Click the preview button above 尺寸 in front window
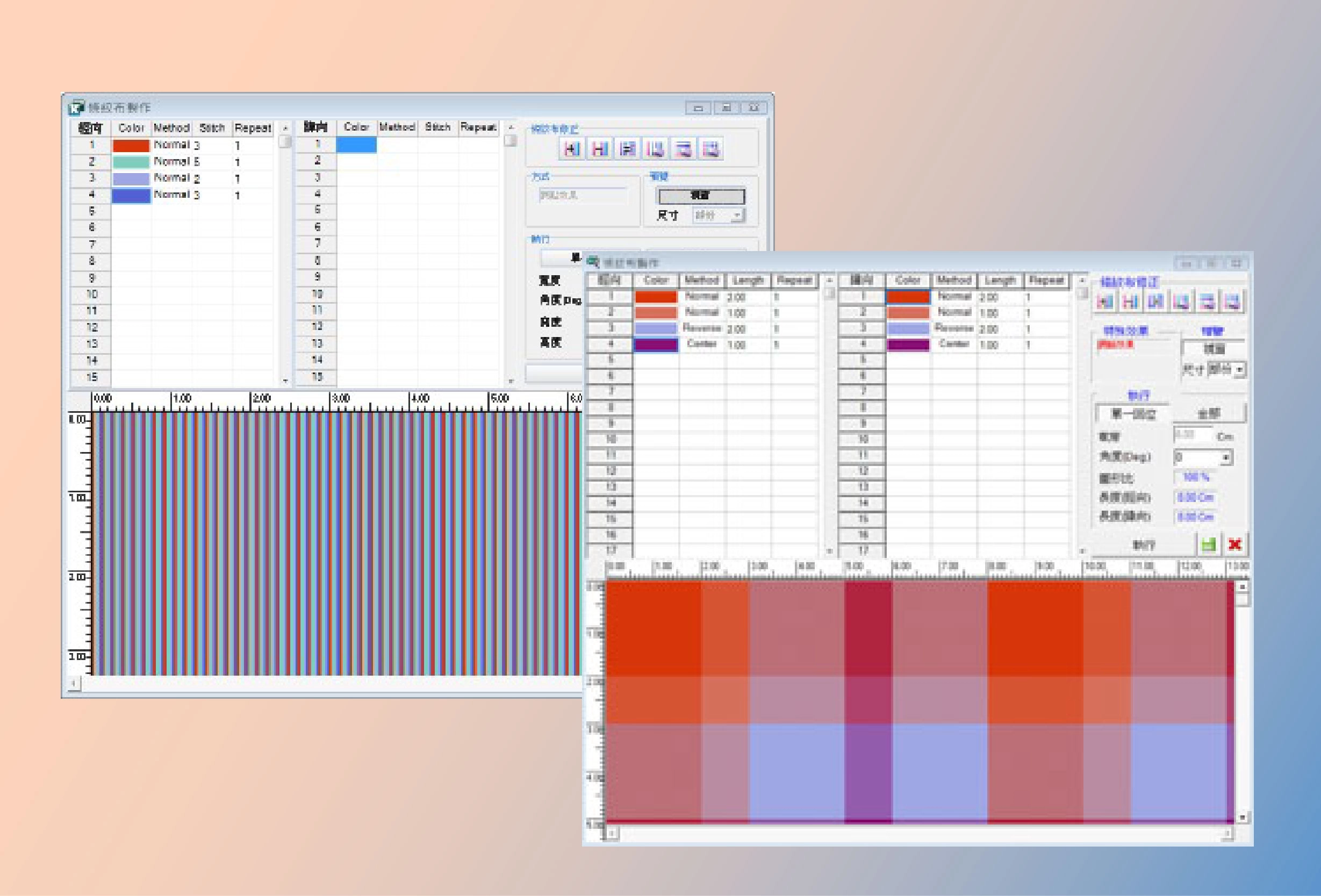 [1214, 348]
